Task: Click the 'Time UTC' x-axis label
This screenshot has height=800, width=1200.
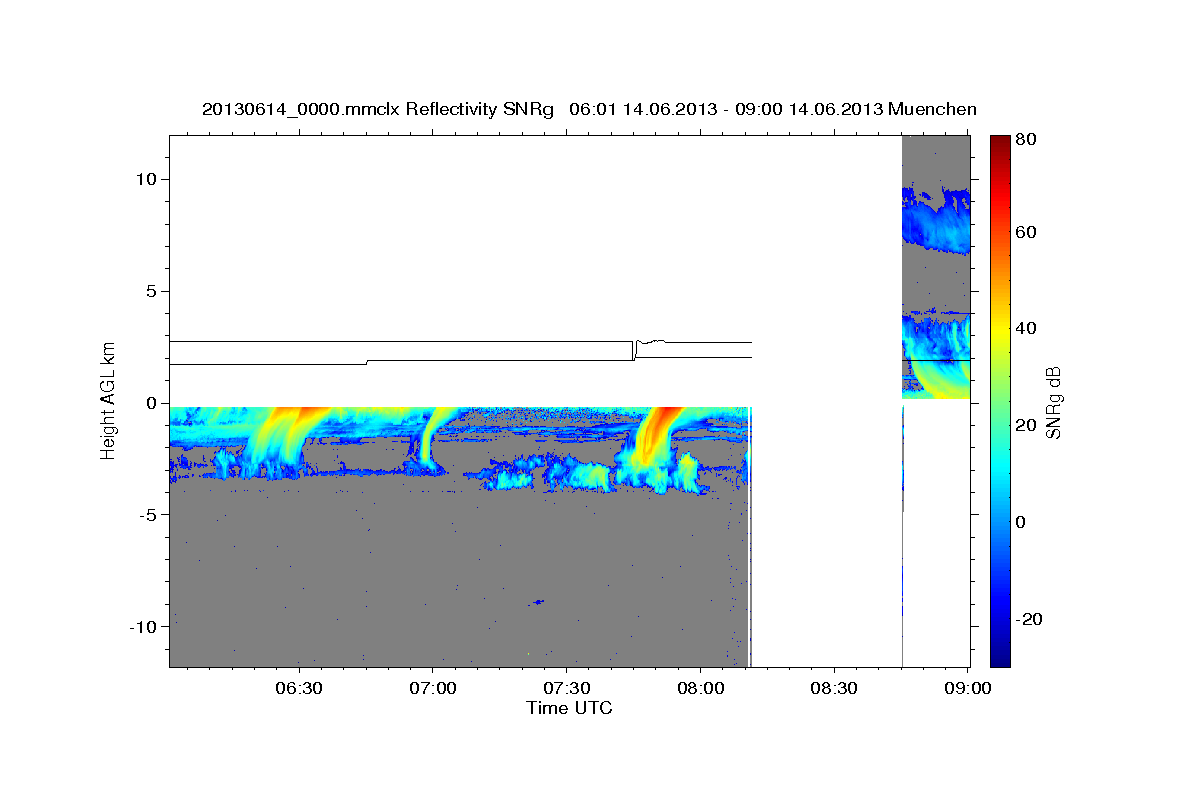Action: pyautogui.click(x=569, y=708)
